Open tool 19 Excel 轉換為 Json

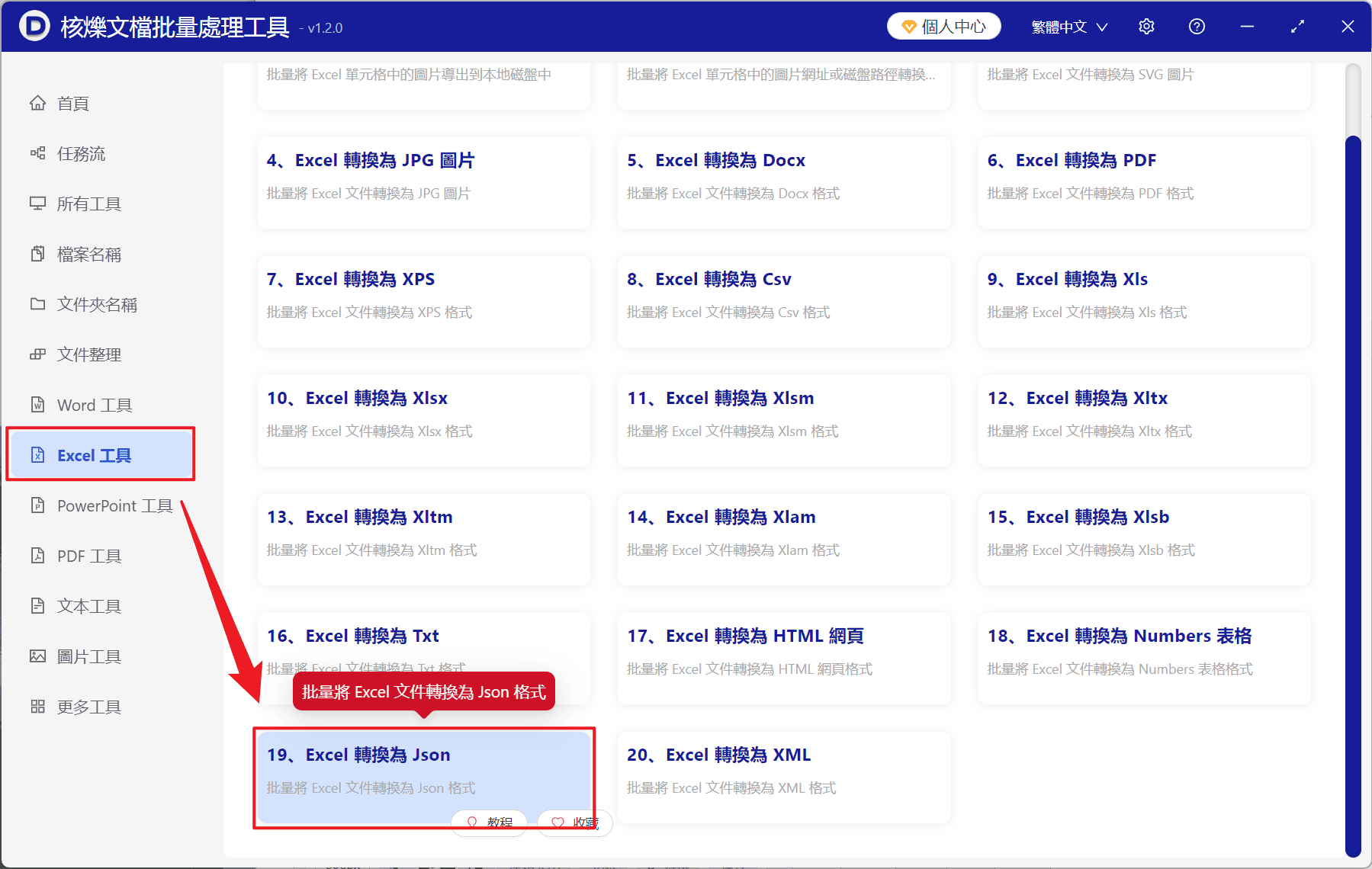pos(424,778)
